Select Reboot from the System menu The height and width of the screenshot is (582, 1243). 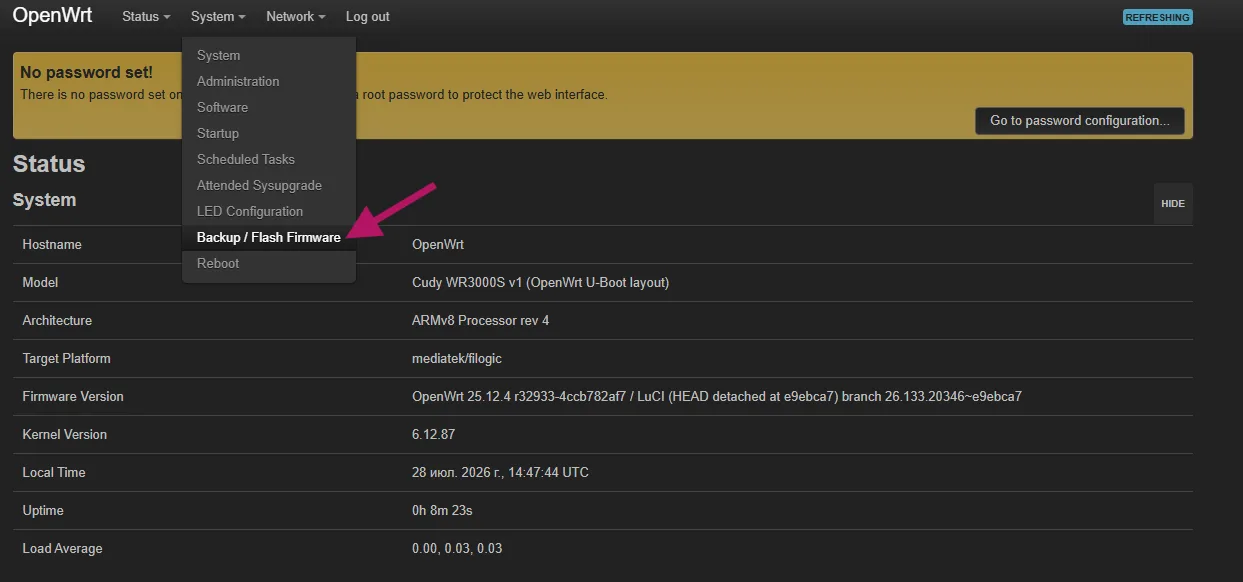pos(269,263)
